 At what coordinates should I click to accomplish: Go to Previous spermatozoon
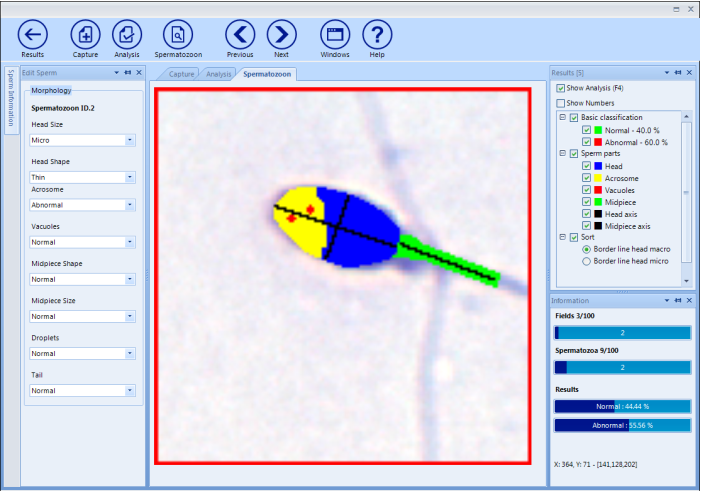click(x=240, y=34)
